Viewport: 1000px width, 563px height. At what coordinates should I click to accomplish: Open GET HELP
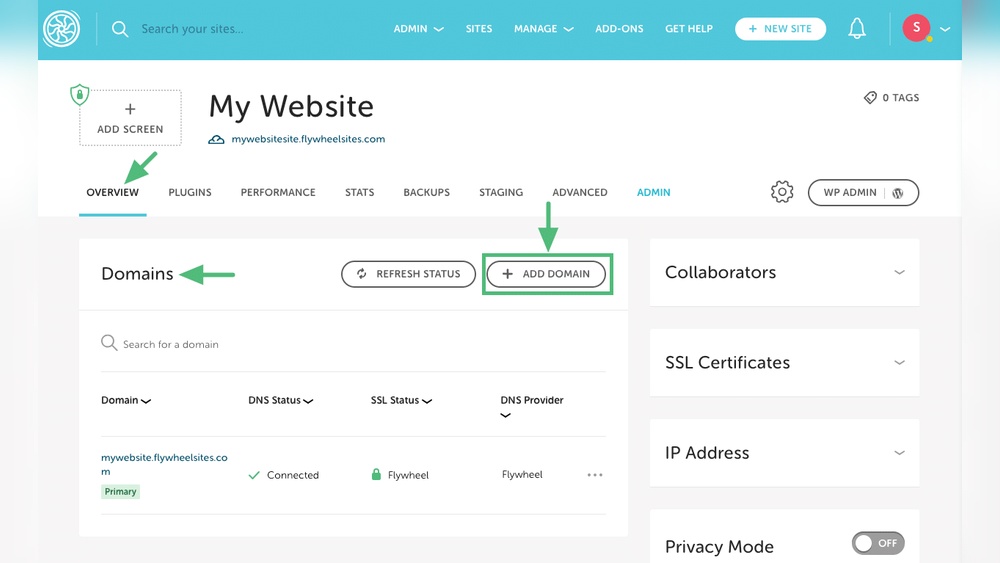point(689,29)
